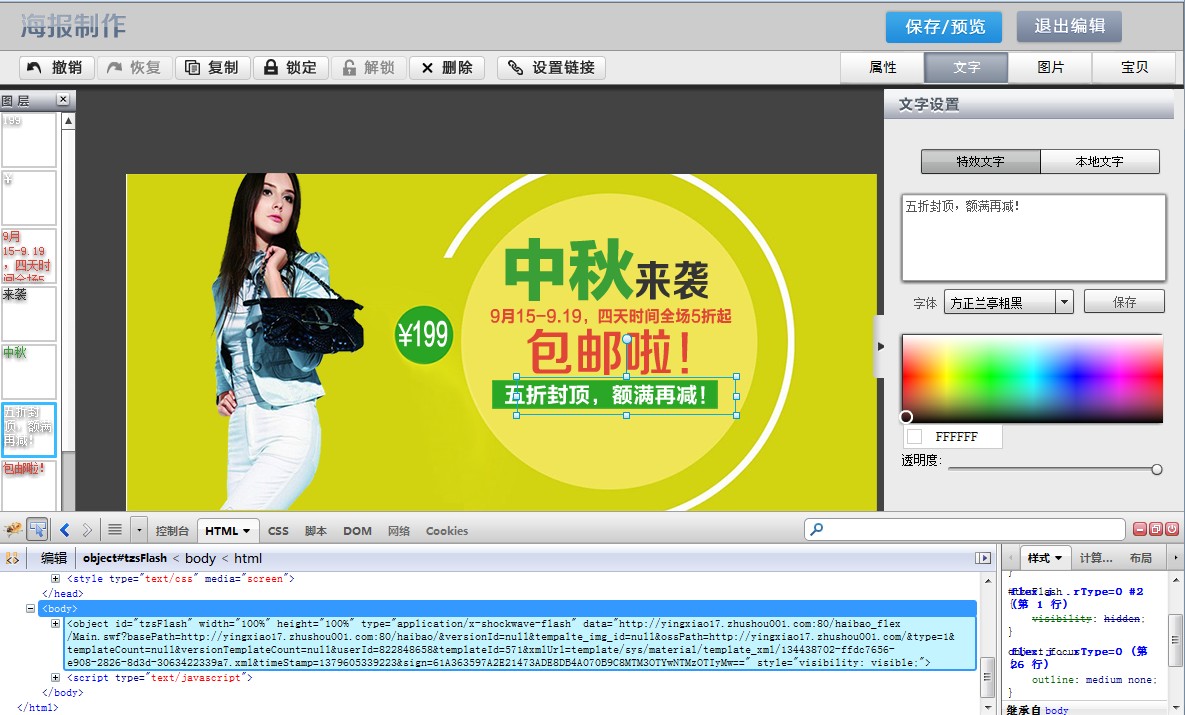This screenshot has width=1185, height=715.
Task: Open dropdown arrow next to lines icon
Action: 139,530
